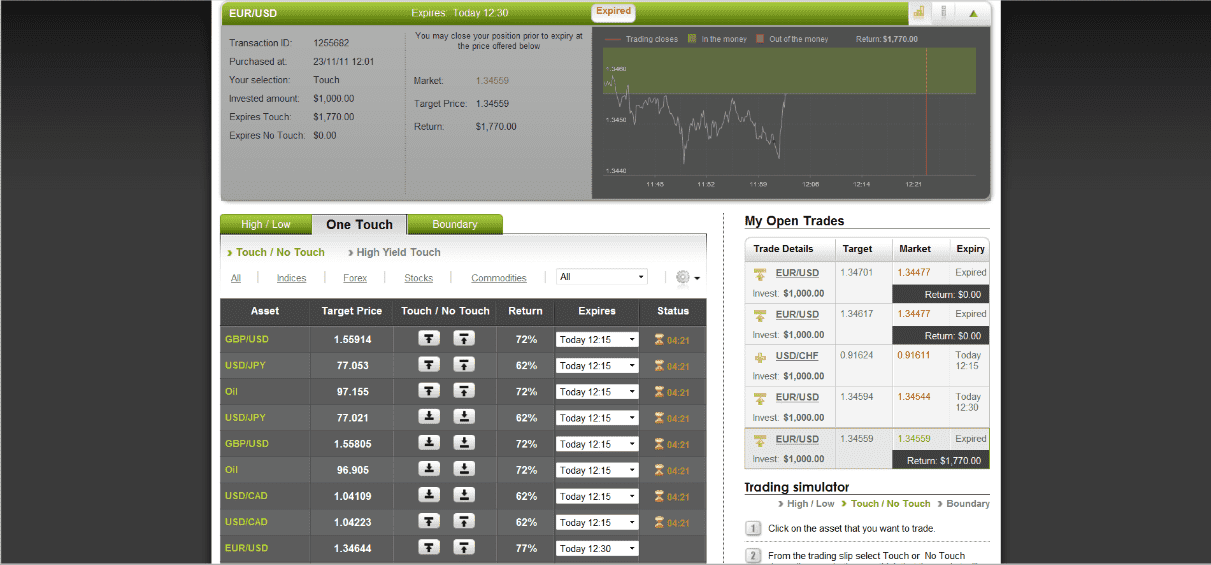Filter assets by Commodities
This screenshot has width=1211, height=565.
pos(499,278)
